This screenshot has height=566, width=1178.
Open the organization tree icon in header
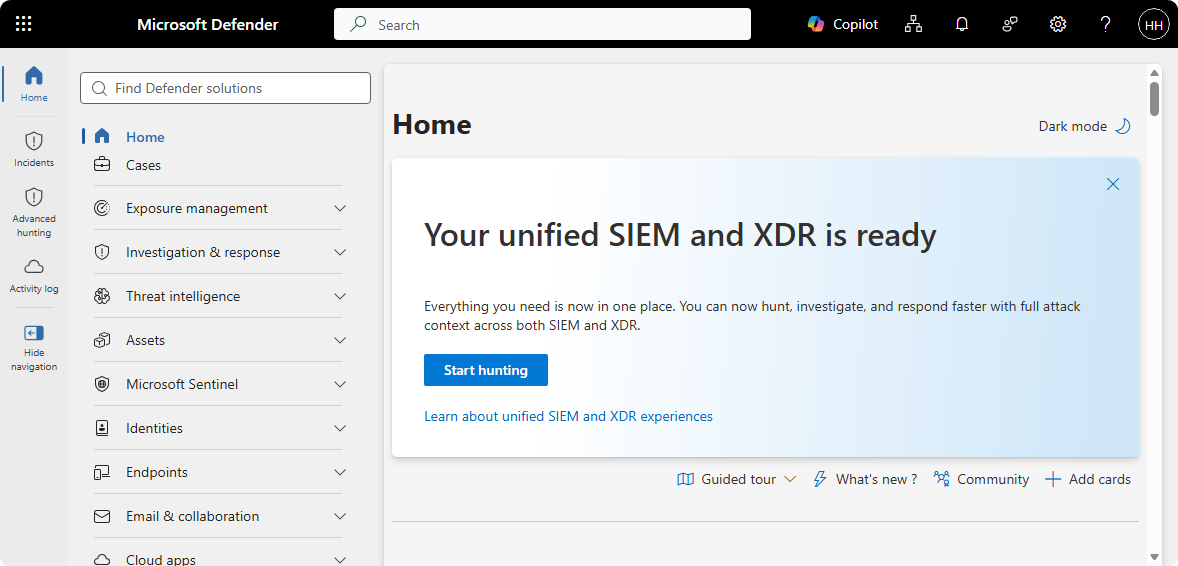pyautogui.click(x=913, y=24)
